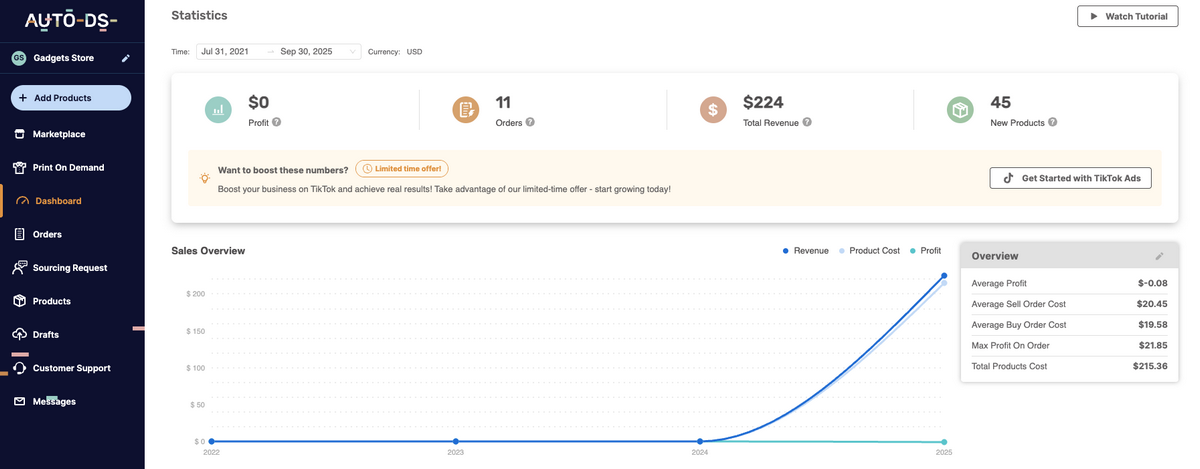This screenshot has width=1200, height=469.
Task: Click the Total Revenue dollar icon
Action: click(713, 110)
